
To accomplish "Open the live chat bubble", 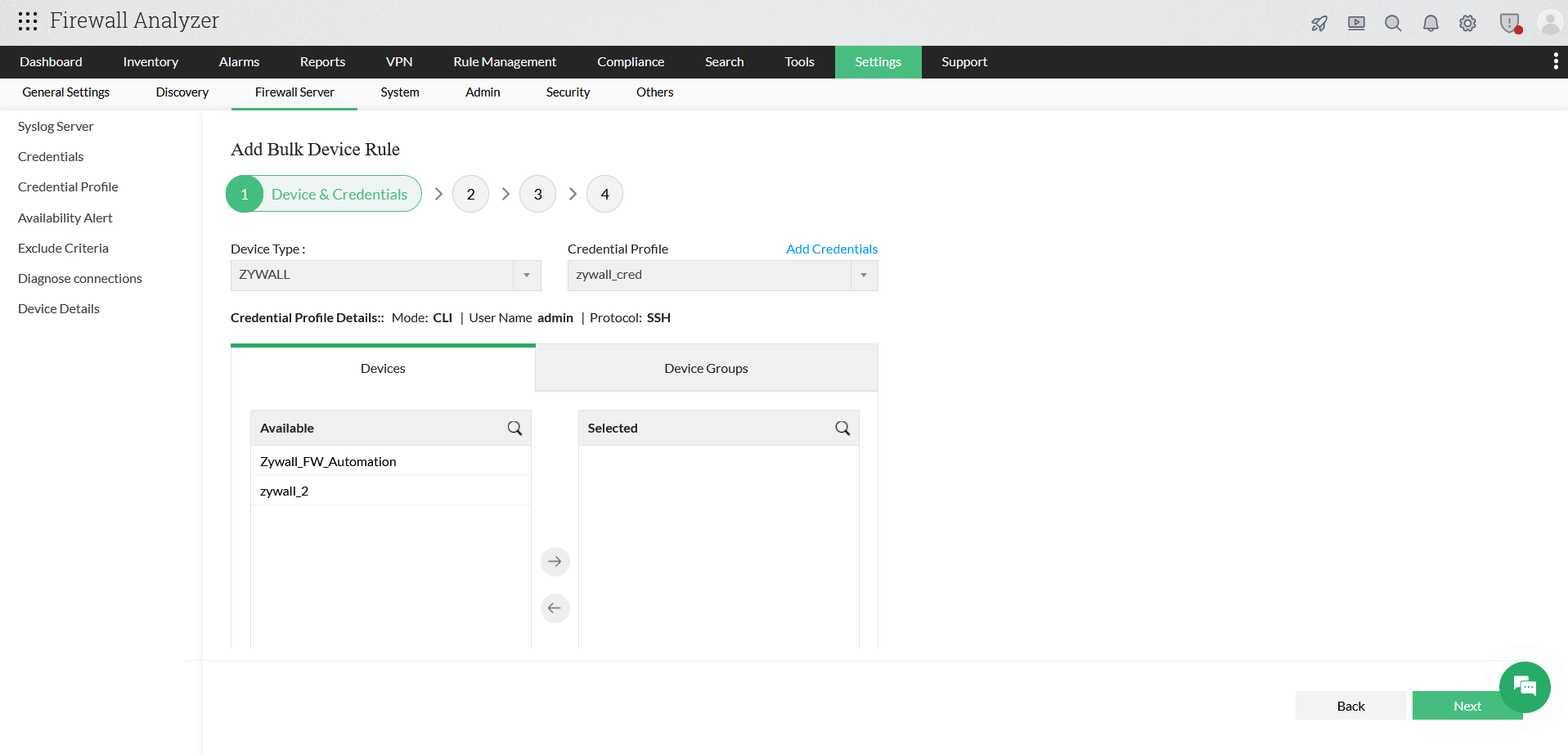I will [x=1525, y=687].
